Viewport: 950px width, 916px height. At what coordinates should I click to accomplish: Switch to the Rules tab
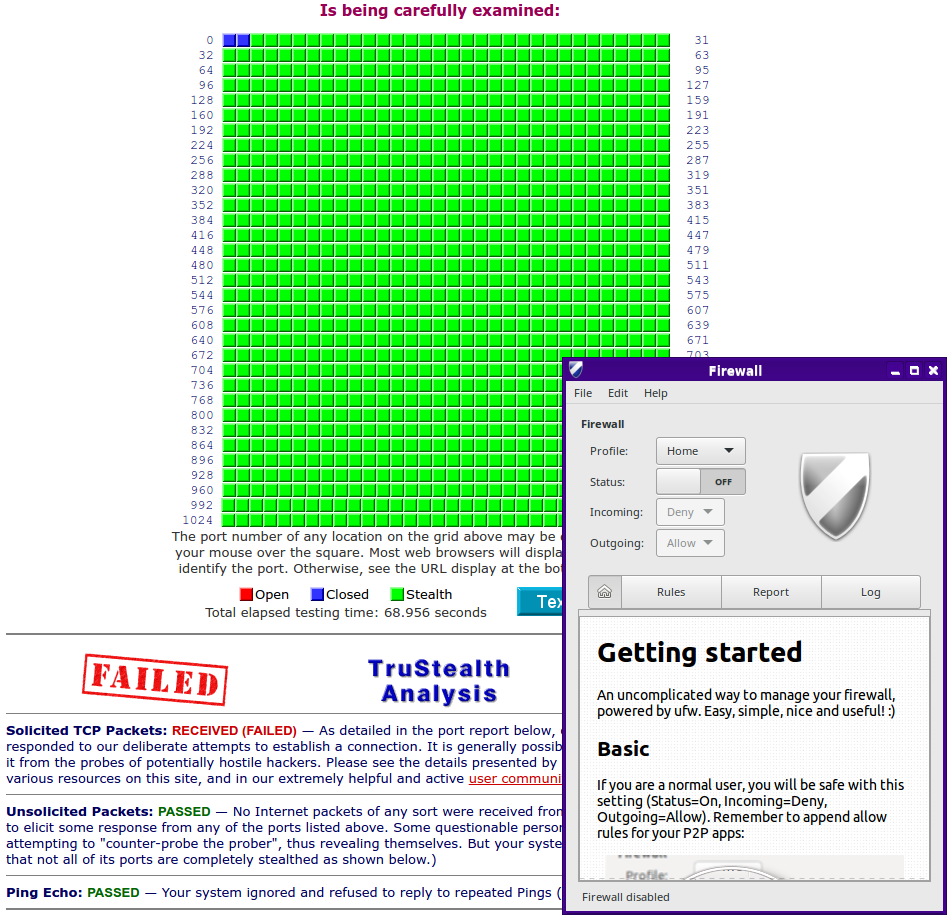tap(671, 592)
